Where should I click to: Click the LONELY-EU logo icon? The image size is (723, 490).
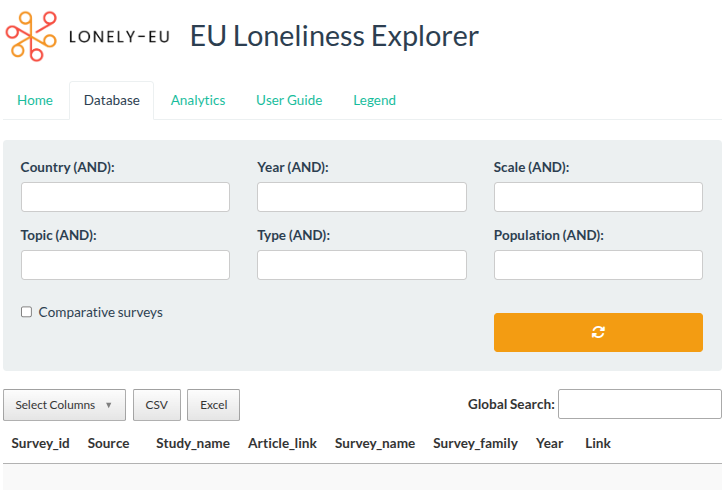pos(32,37)
